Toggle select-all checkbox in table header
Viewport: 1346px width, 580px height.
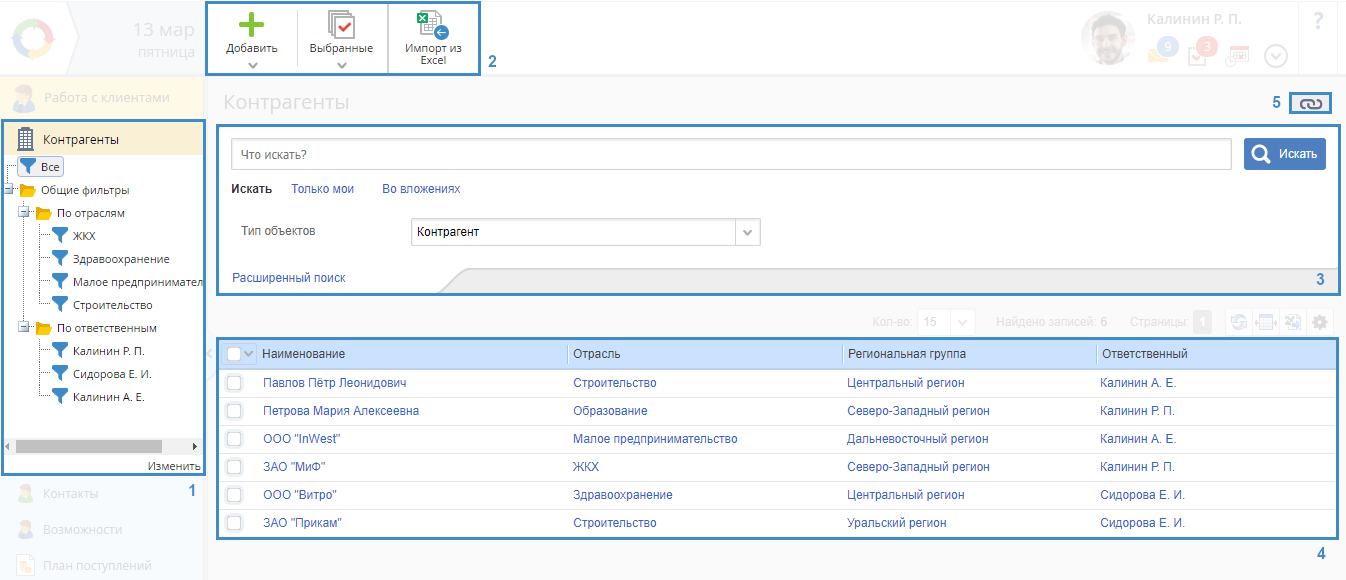click(234, 354)
